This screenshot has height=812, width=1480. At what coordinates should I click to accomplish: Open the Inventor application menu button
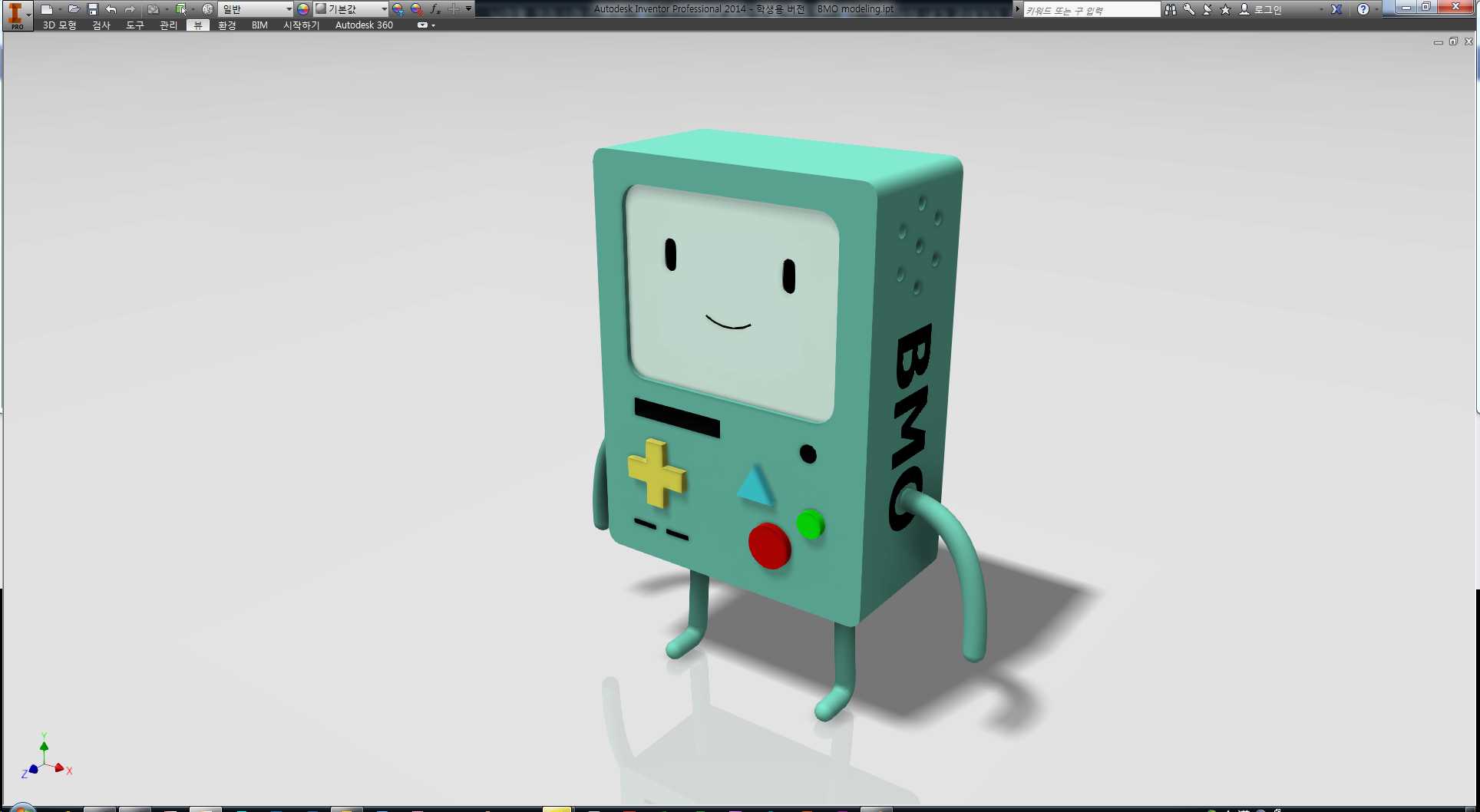(17, 15)
